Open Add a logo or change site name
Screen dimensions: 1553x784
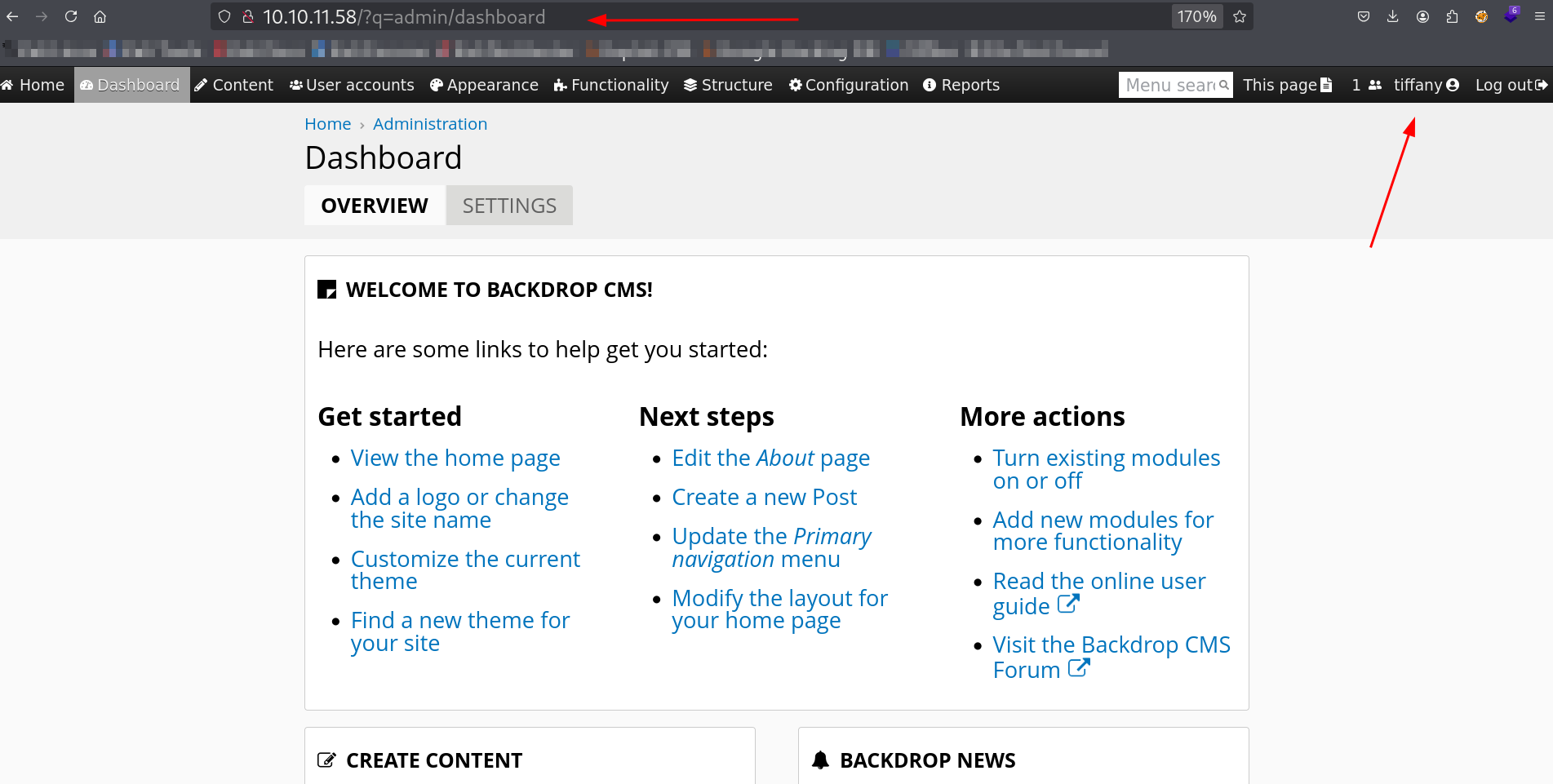coord(459,508)
